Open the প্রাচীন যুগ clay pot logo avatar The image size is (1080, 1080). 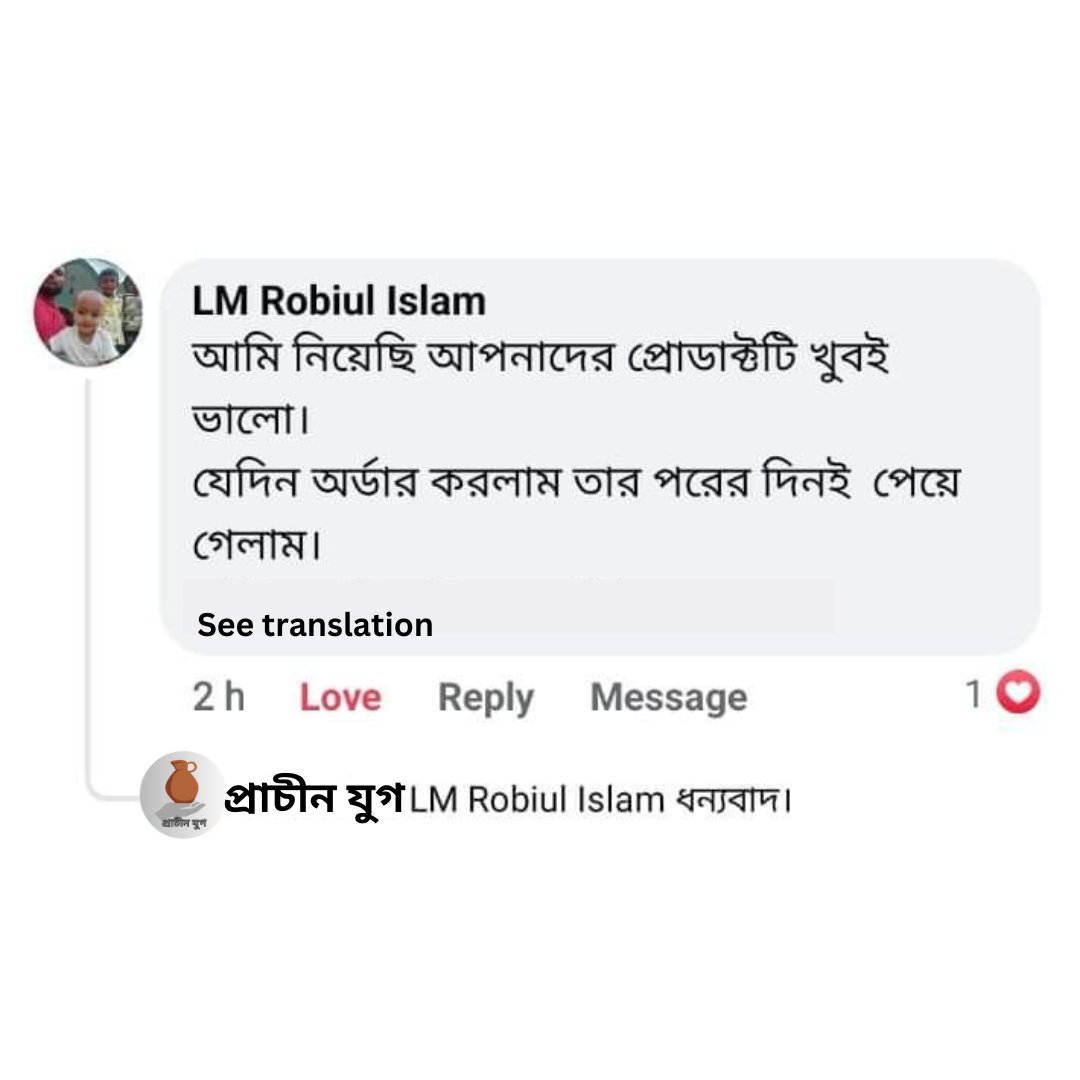click(181, 794)
